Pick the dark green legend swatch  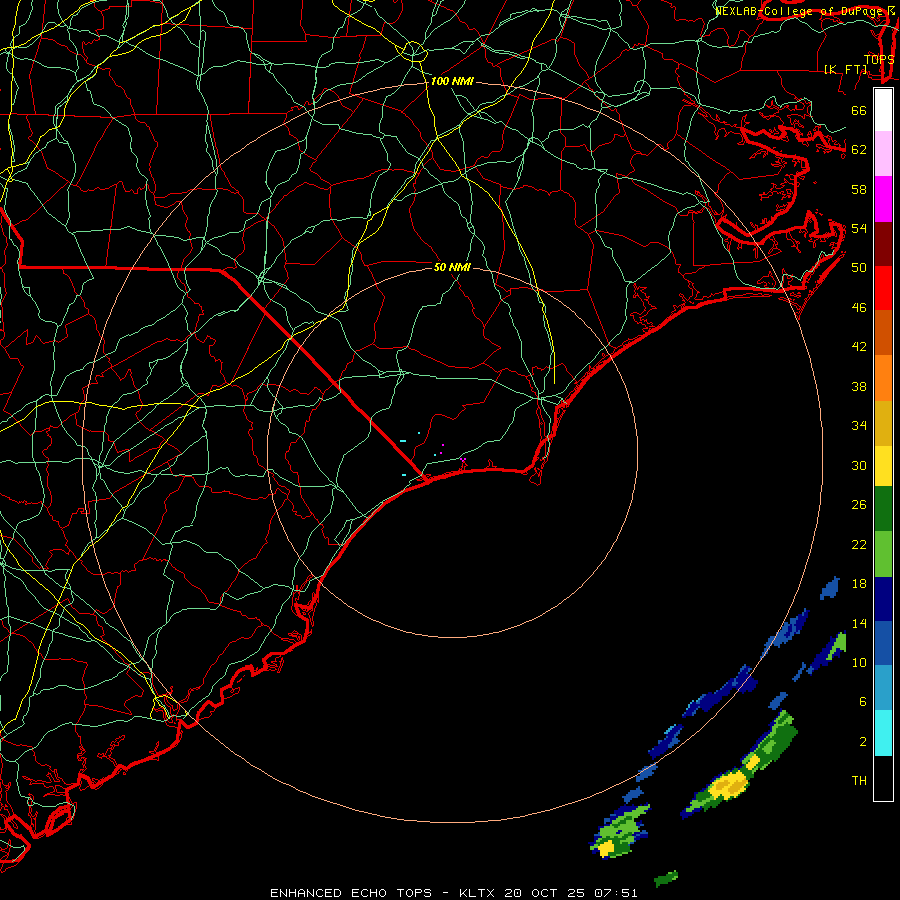(883, 509)
